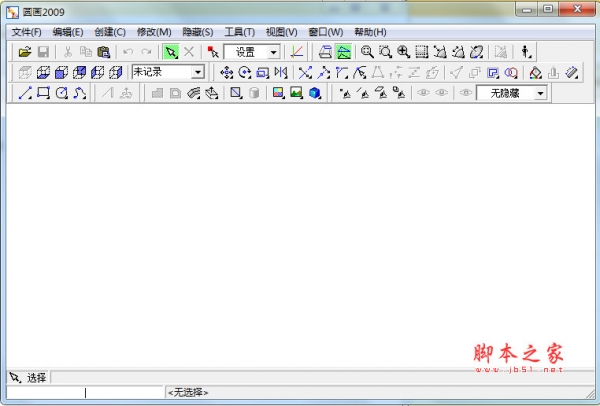The height and width of the screenshot is (406, 600).
Task: Click the copy pages icon
Action: (x=86, y=52)
